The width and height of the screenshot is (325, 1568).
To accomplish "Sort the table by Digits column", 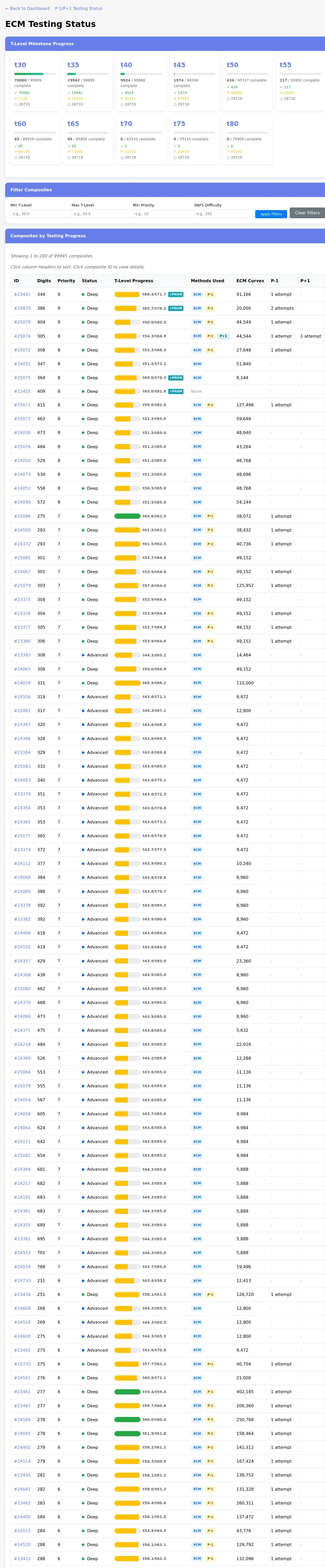I will coord(44,281).
